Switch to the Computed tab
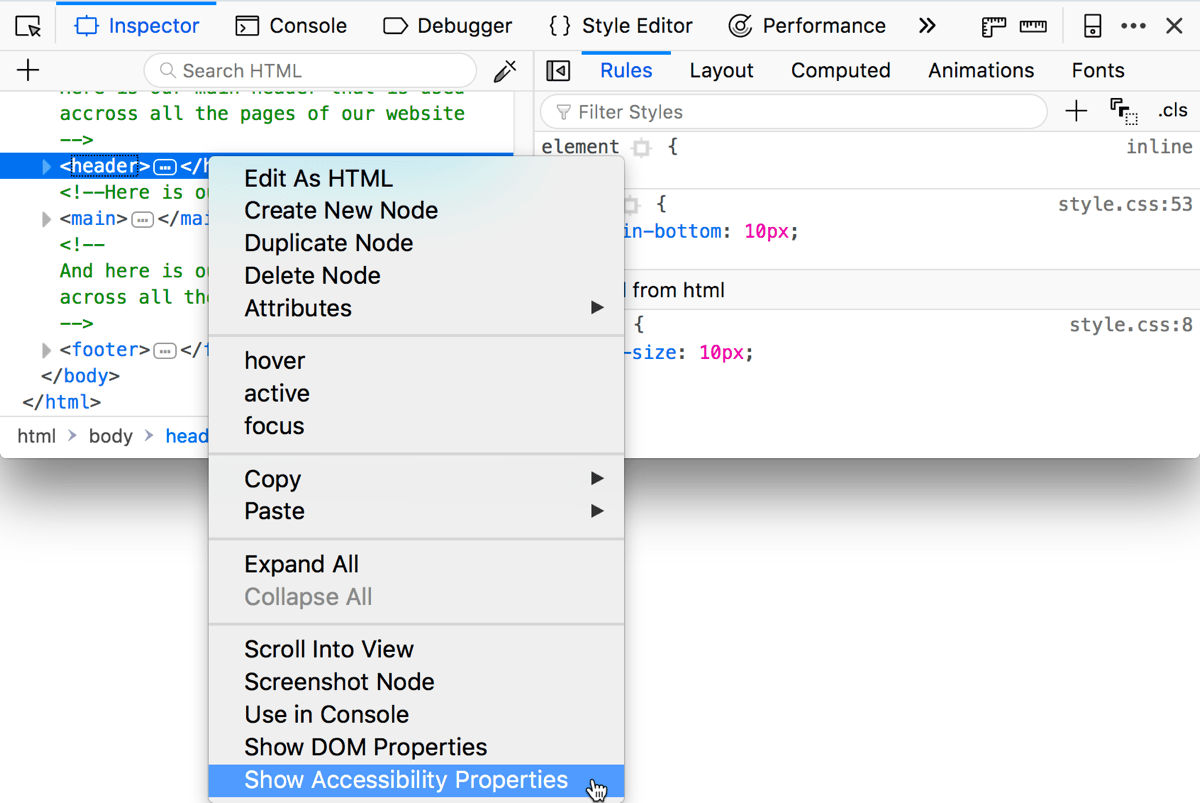Screen dimensions: 1200x803 coord(840,70)
